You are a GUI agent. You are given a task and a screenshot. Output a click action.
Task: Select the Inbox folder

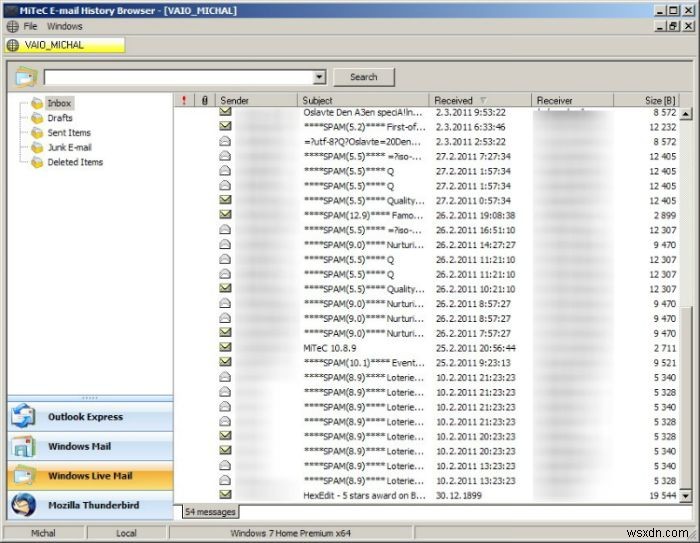(59, 103)
